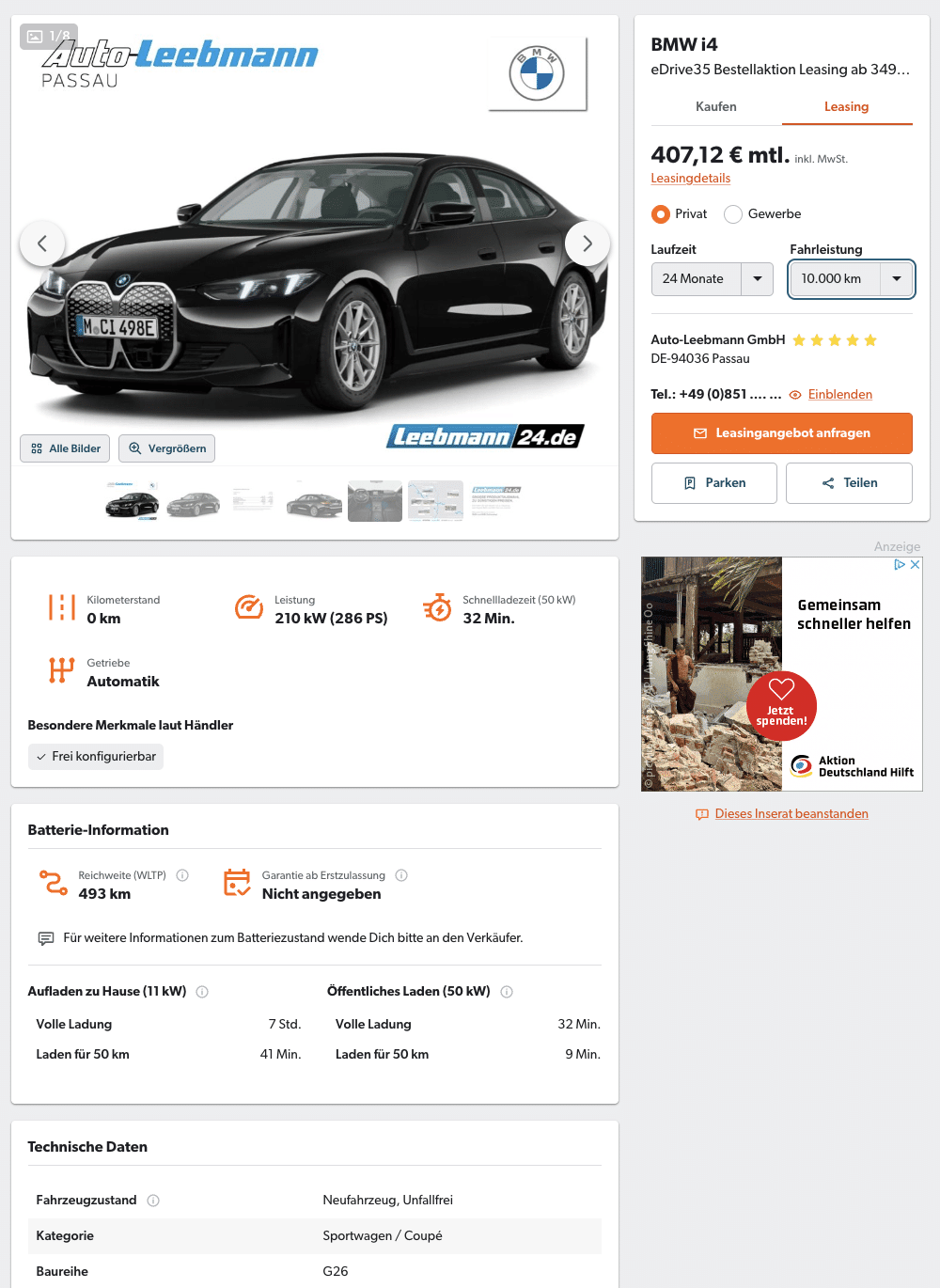Select the Gewerbe radio option
Image resolution: width=940 pixels, height=1288 pixels.
pos(733,214)
